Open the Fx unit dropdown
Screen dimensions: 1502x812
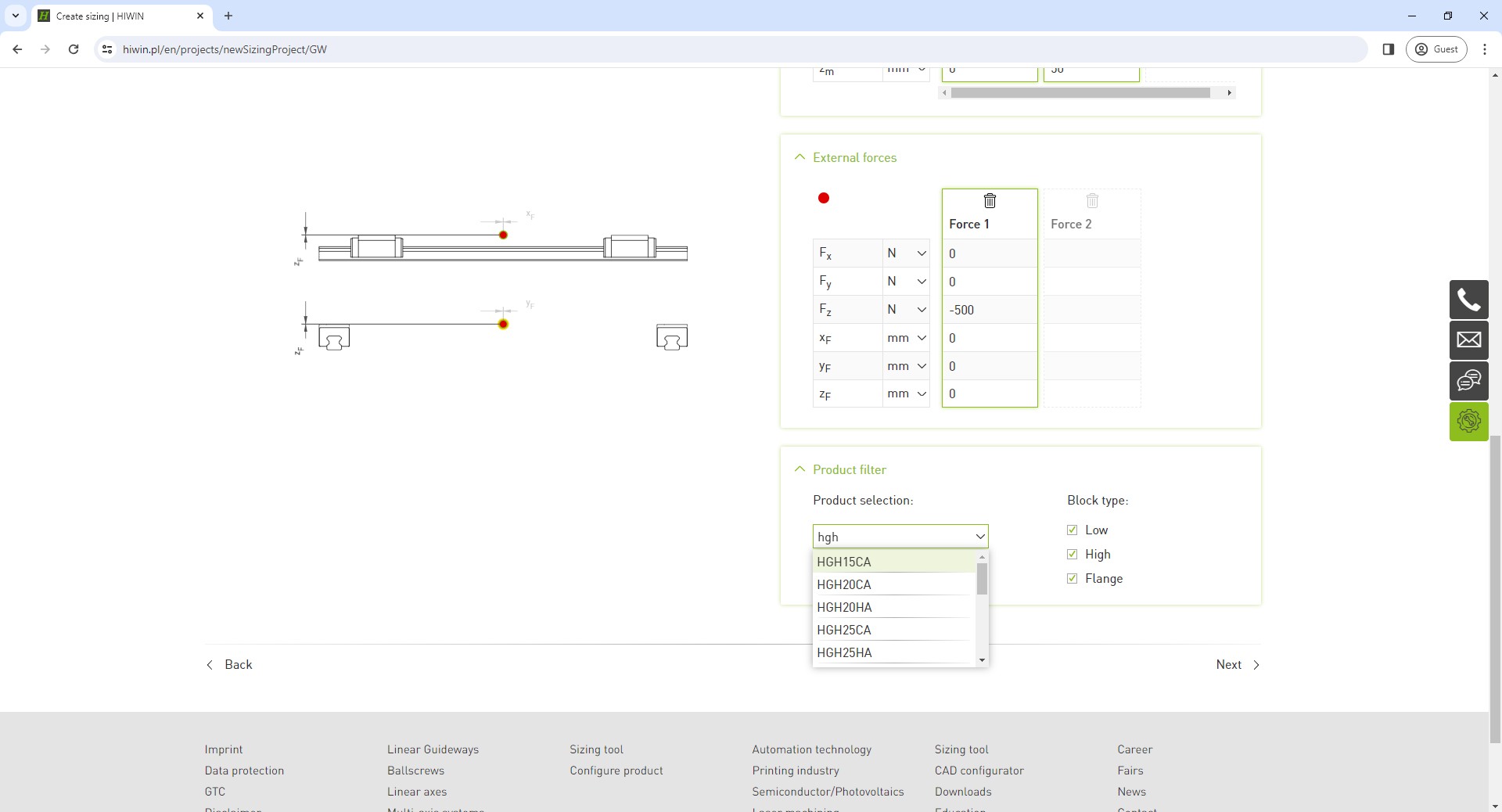pyautogui.click(x=906, y=253)
